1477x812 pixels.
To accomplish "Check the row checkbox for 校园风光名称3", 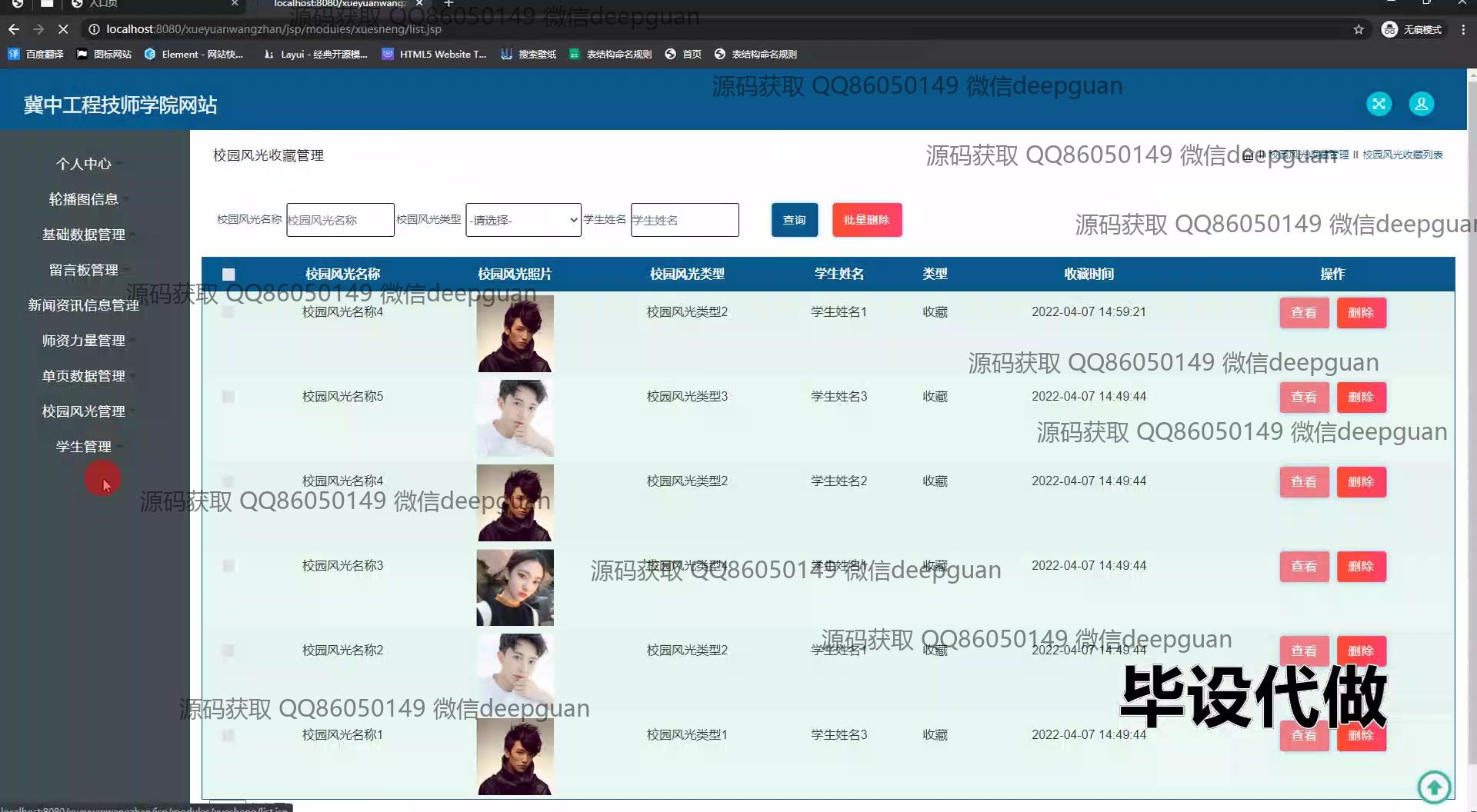I will click(x=228, y=566).
